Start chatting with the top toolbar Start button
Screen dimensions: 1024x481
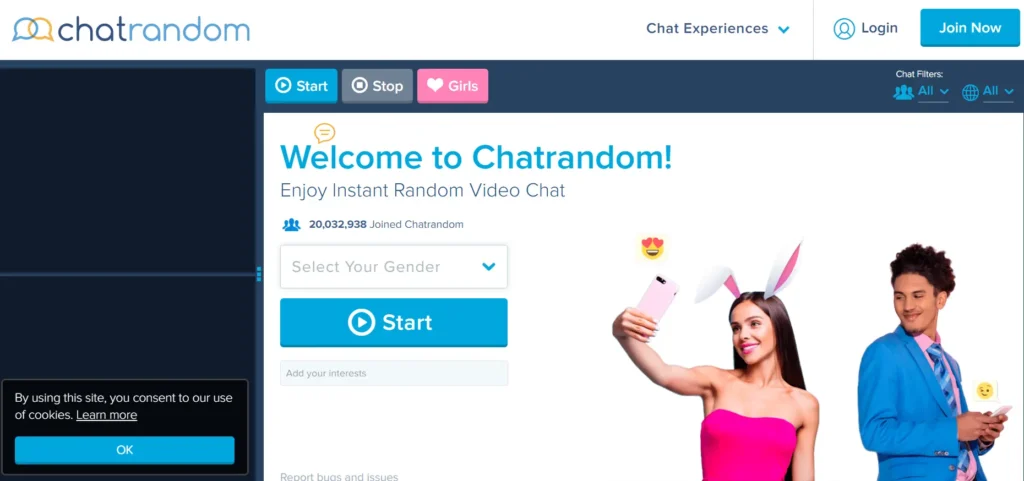[301, 86]
